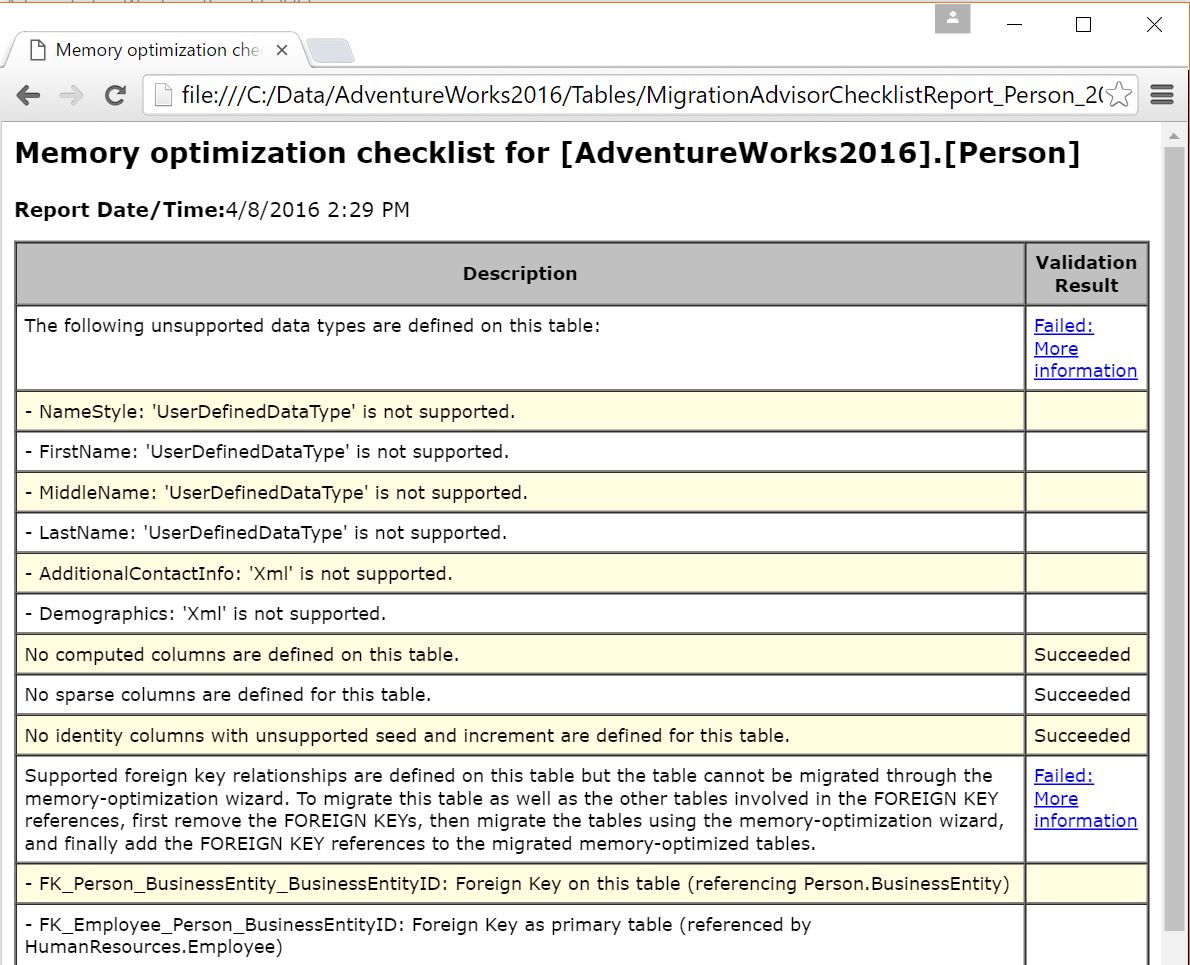The image size is (1190, 965).
Task: Close the browser window
Action: coord(1154,24)
